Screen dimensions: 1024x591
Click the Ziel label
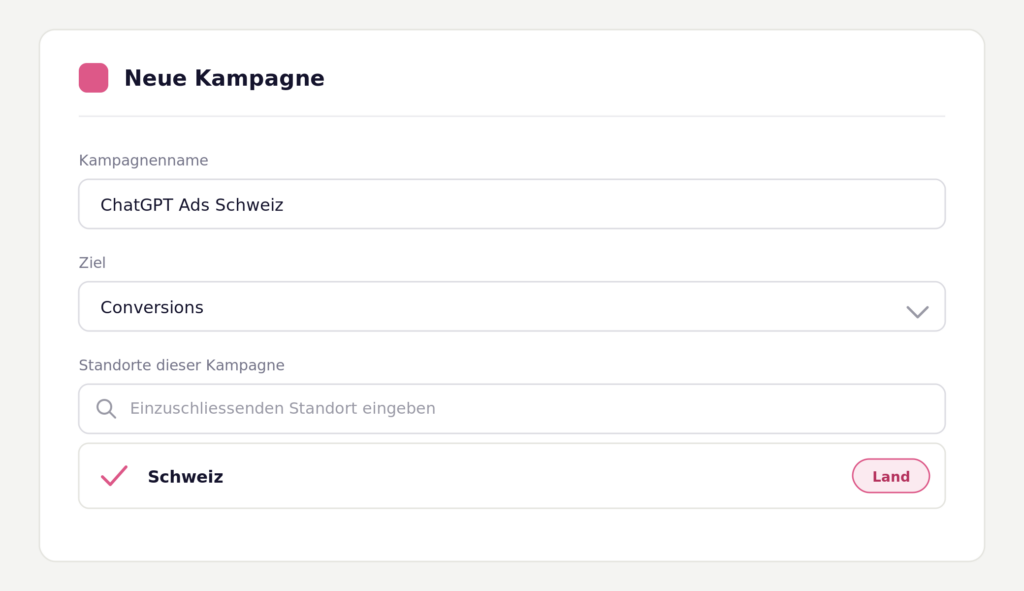point(92,263)
